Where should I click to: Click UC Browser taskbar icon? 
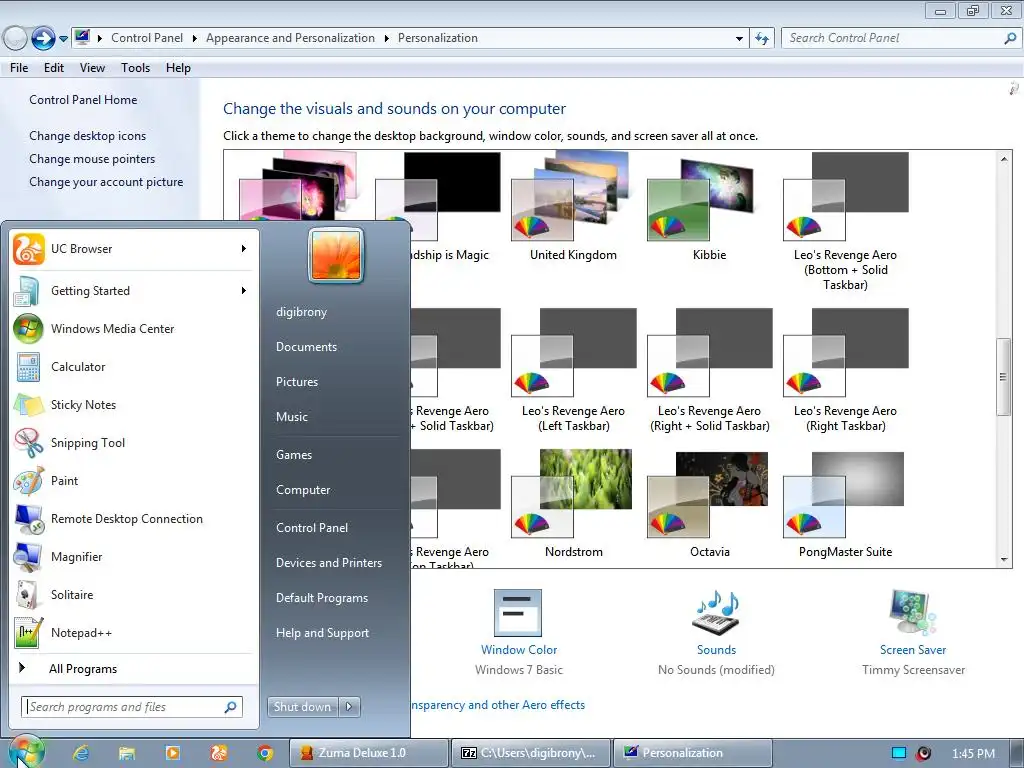coord(219,753)
